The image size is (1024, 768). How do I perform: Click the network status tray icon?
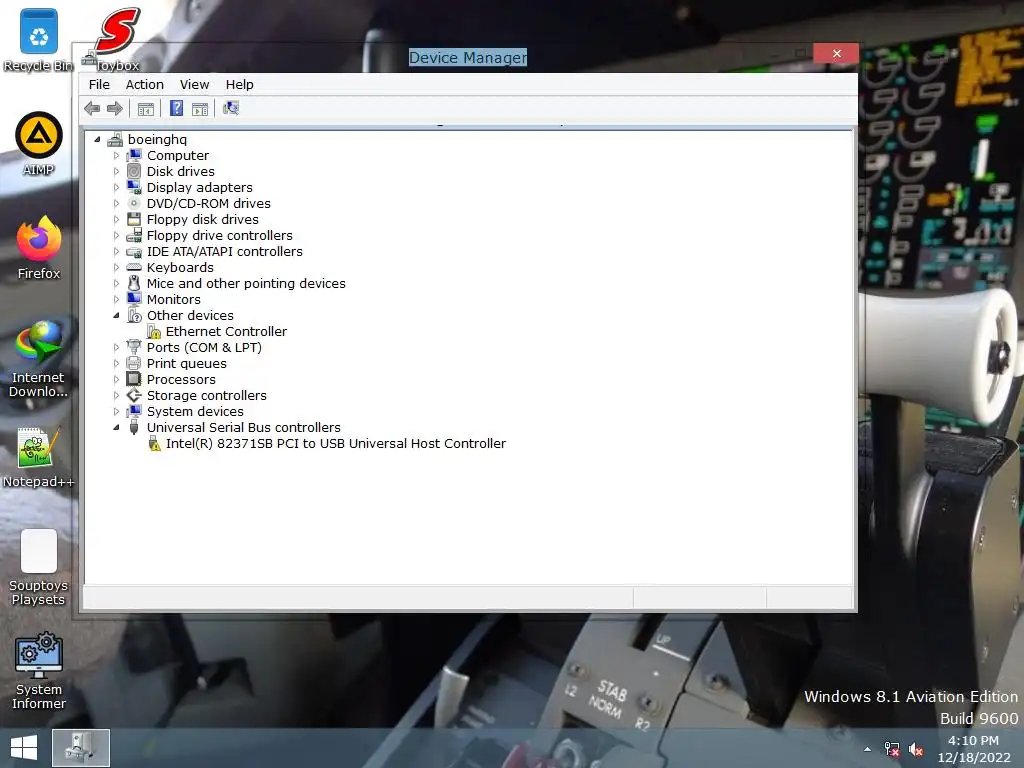point(891,749)
